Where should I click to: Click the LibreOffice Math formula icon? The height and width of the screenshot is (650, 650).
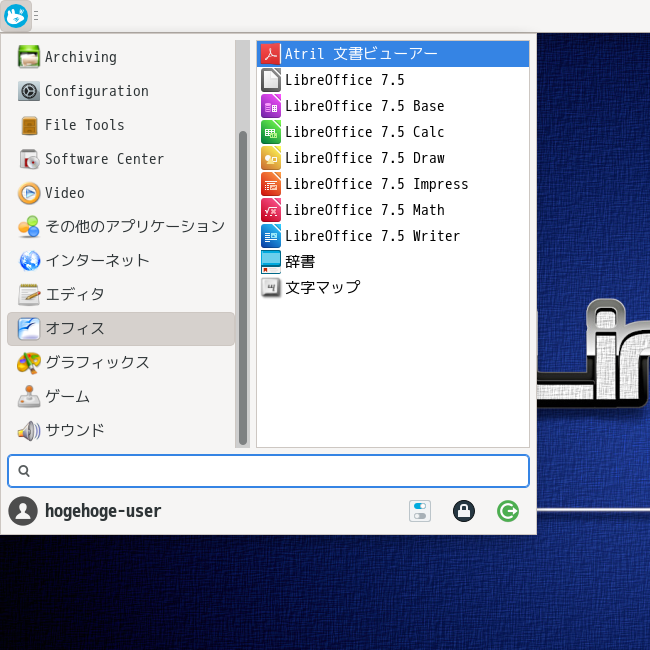click(x=271, y=210)
